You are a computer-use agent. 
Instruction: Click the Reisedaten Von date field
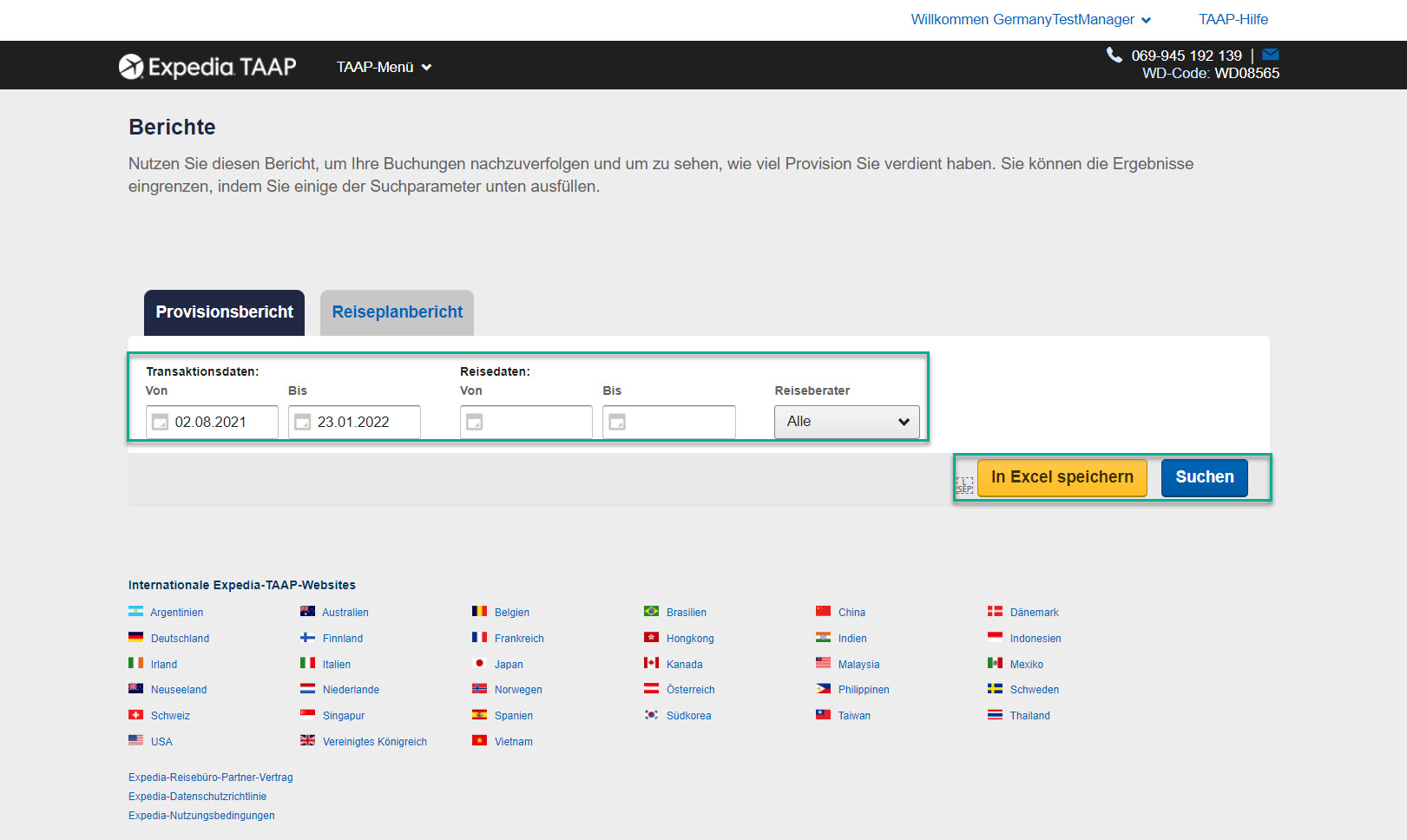click(x=526, y=422)
